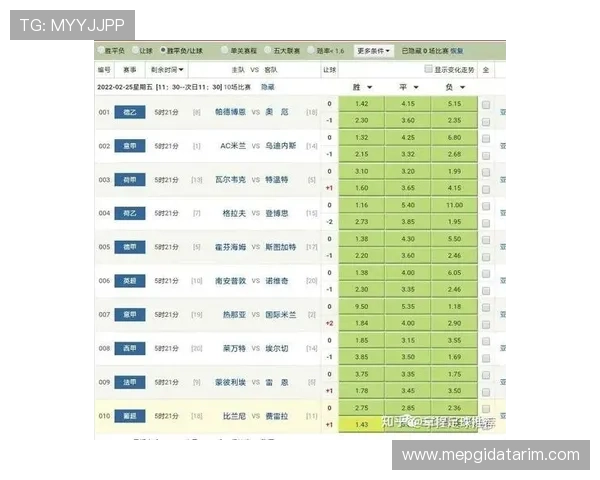Select draw odds 2.85 for match 010

point(408,408)
